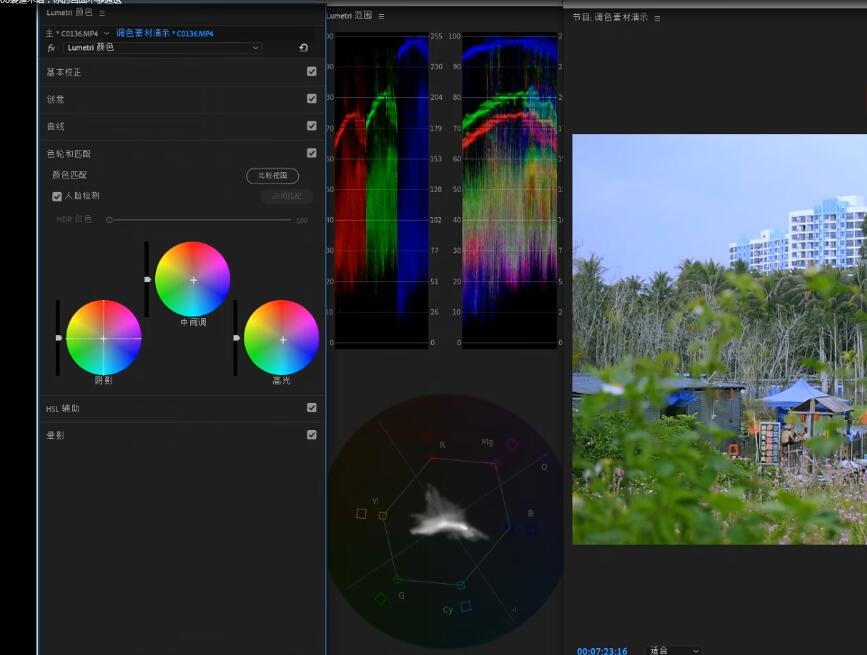Click the 高光 highlights color wheel center

coord(282,339)
